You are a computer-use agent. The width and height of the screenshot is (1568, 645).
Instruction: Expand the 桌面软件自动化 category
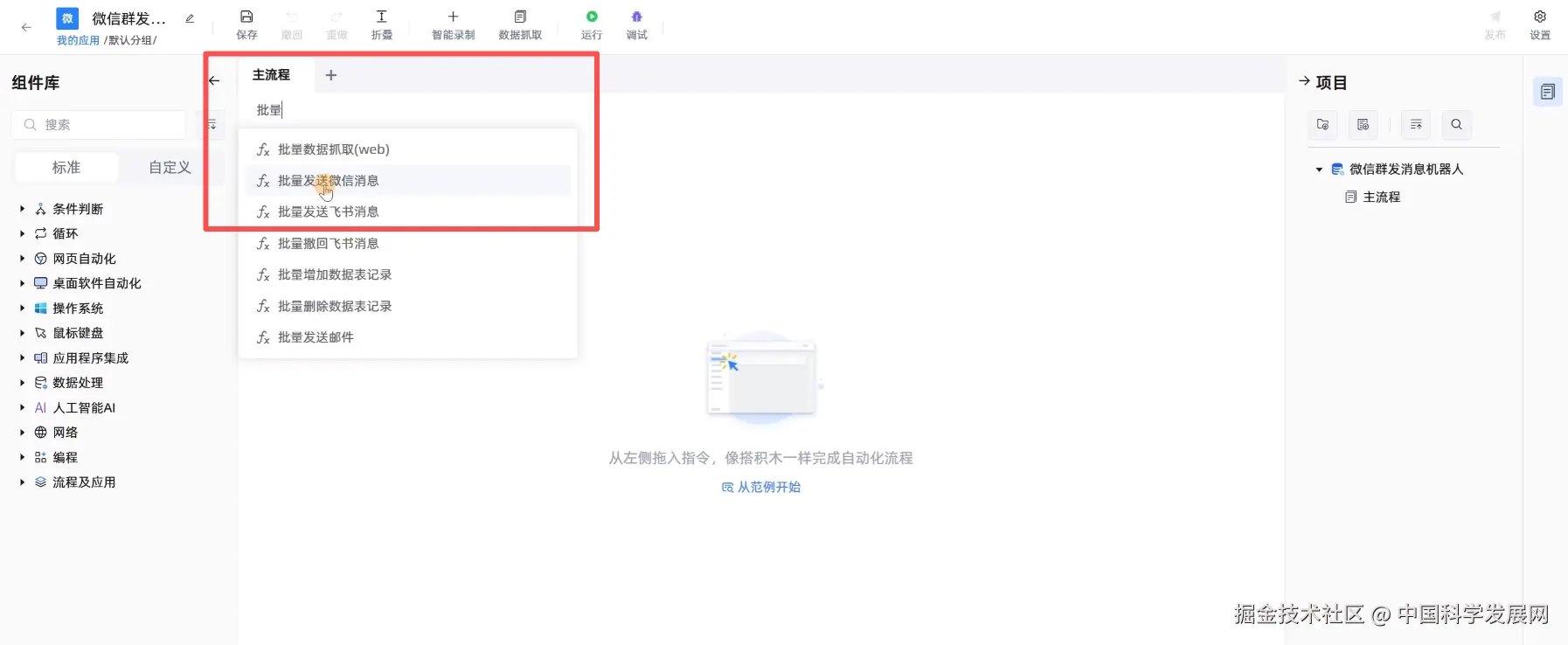tap(22, 283)
